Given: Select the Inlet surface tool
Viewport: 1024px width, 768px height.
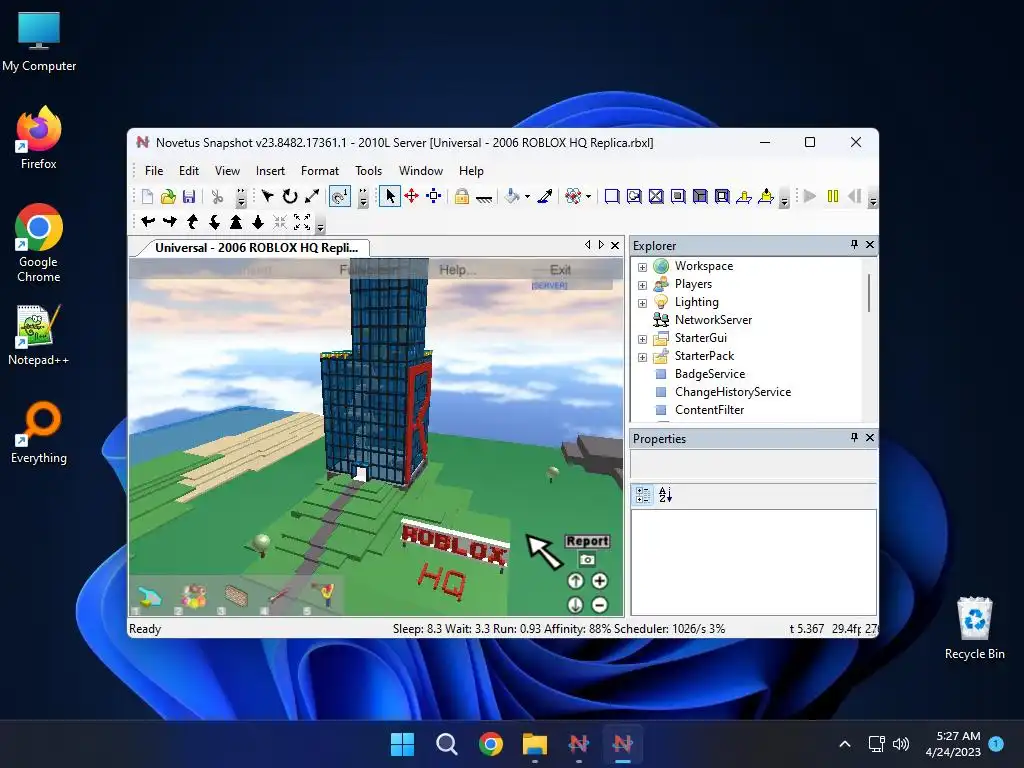Looking at the screenshot, I should (x=700, y=197).
